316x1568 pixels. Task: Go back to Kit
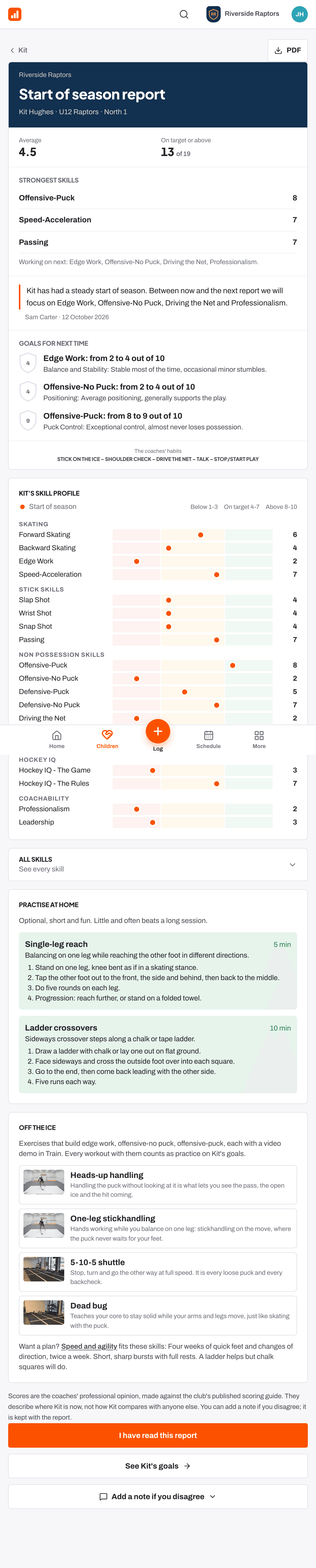[x=19, y=50]
